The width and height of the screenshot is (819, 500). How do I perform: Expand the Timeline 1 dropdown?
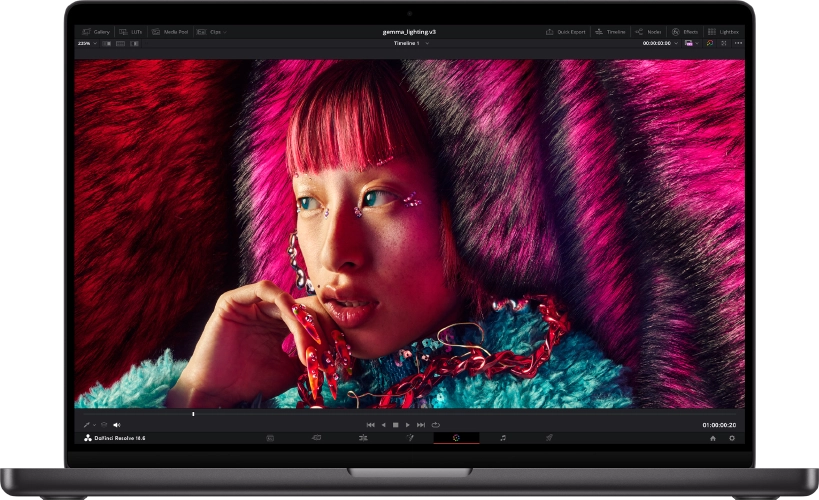tap(410, 44)
